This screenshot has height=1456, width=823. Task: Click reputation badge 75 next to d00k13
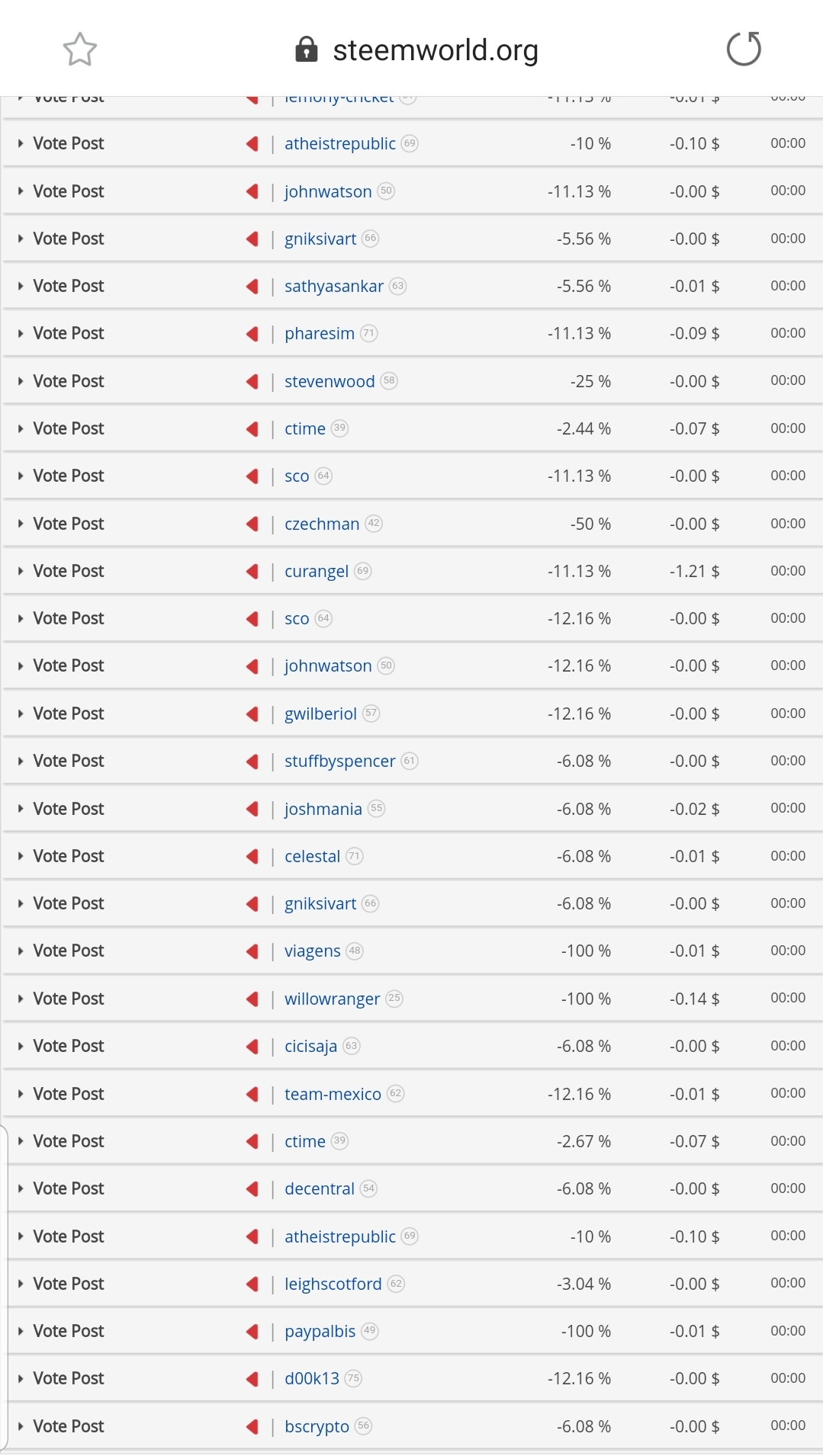tap(353, 1378)
